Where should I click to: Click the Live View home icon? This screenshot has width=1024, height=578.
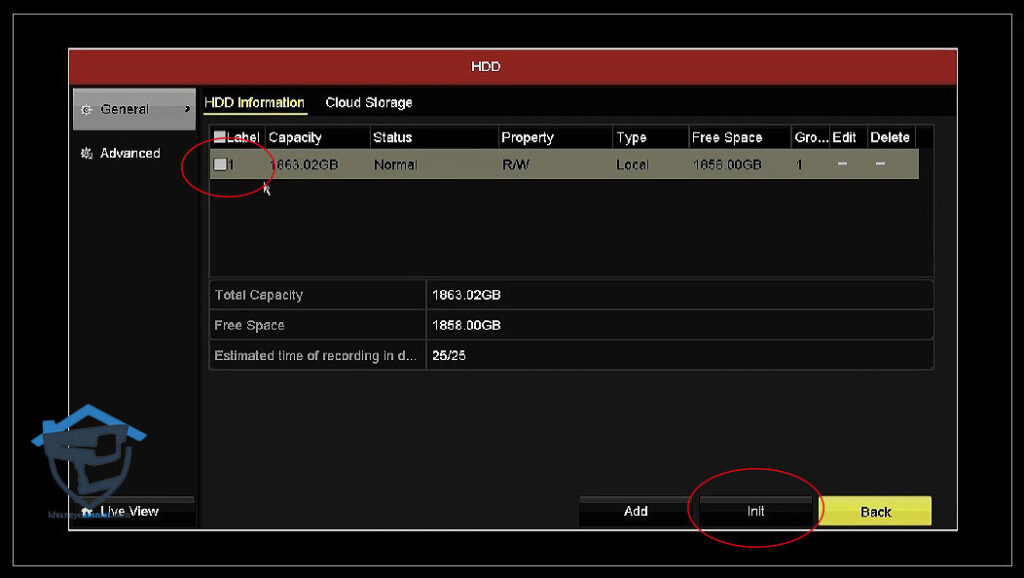[x=88, y=511]
